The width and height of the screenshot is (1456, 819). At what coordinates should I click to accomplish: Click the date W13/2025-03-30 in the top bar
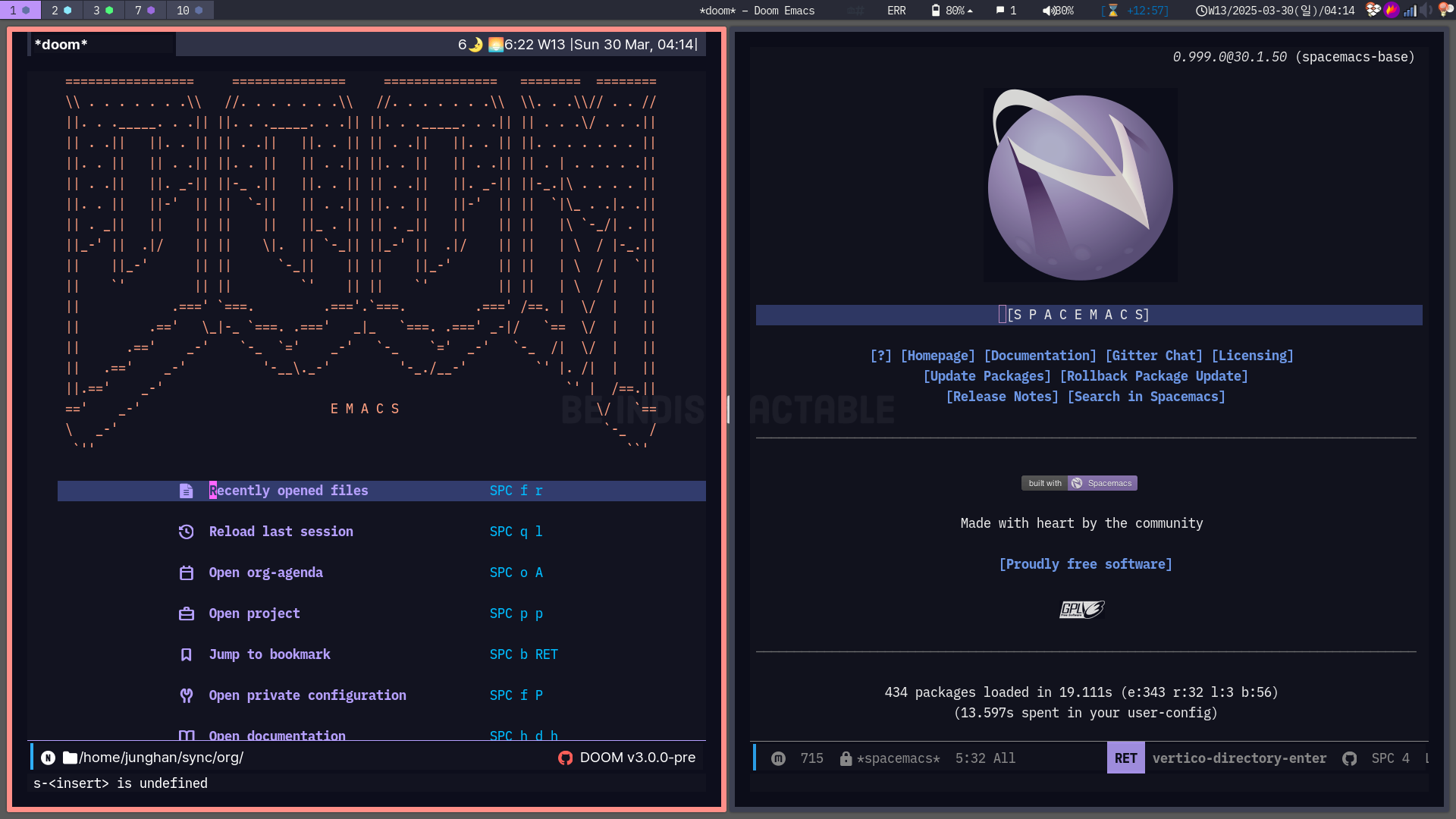point(1250,11)
